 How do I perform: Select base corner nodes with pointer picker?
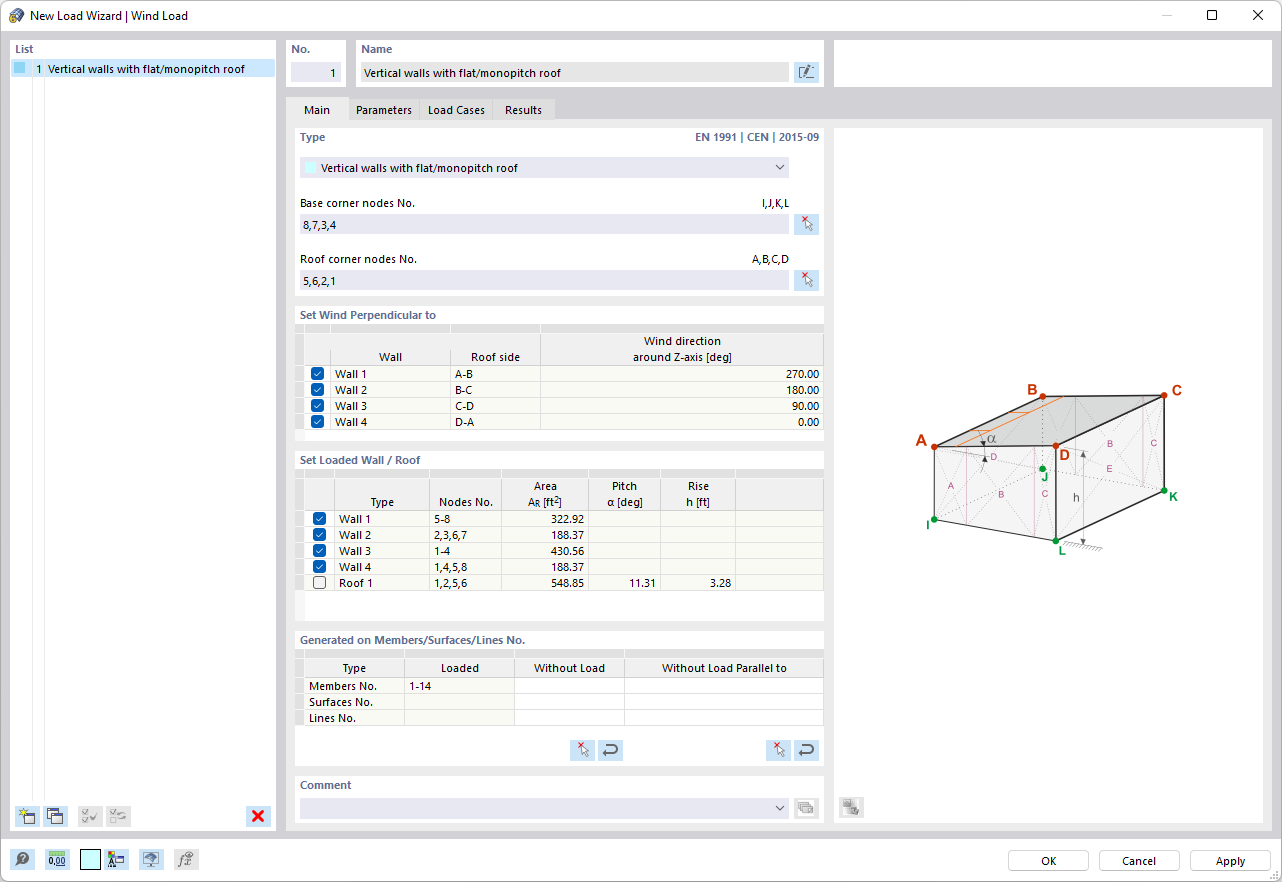pyautogui.click(x=806, y=223)
